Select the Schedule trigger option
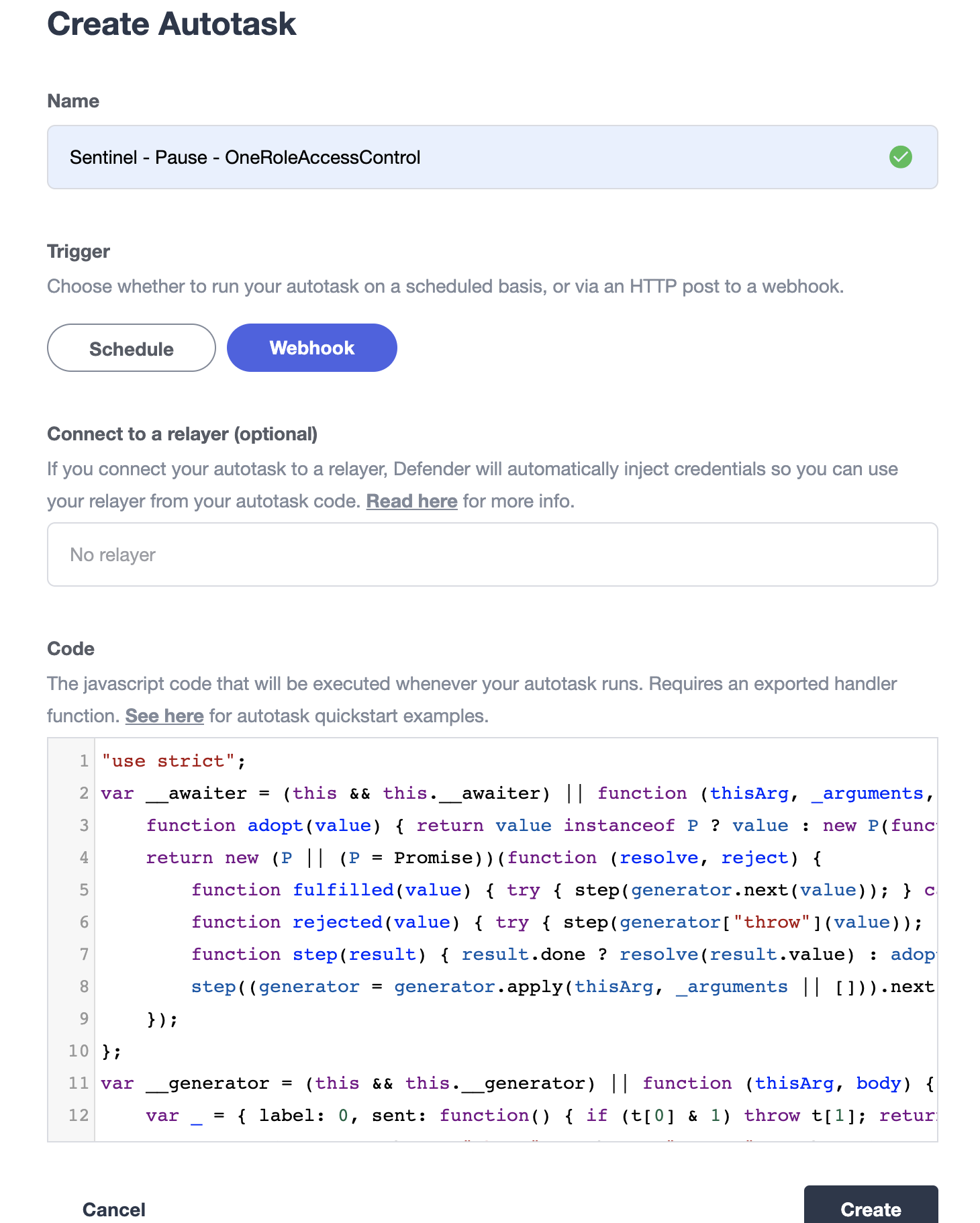 pyautogui.click(x=132, y=348)
